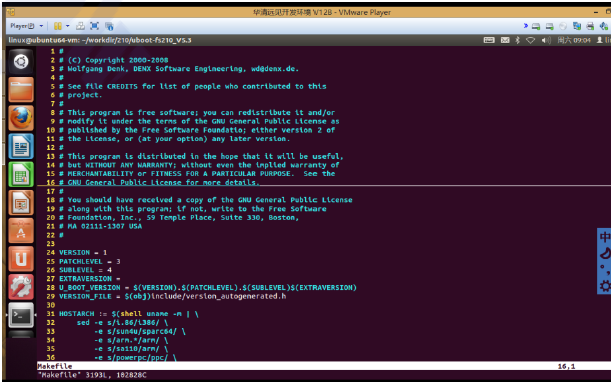This screenshot has height=382, width=611.
Task: Click the 'Wolfgang Denk, DENX Software Engineering' line
Action: pyautogui.click(x=179, y=69)
